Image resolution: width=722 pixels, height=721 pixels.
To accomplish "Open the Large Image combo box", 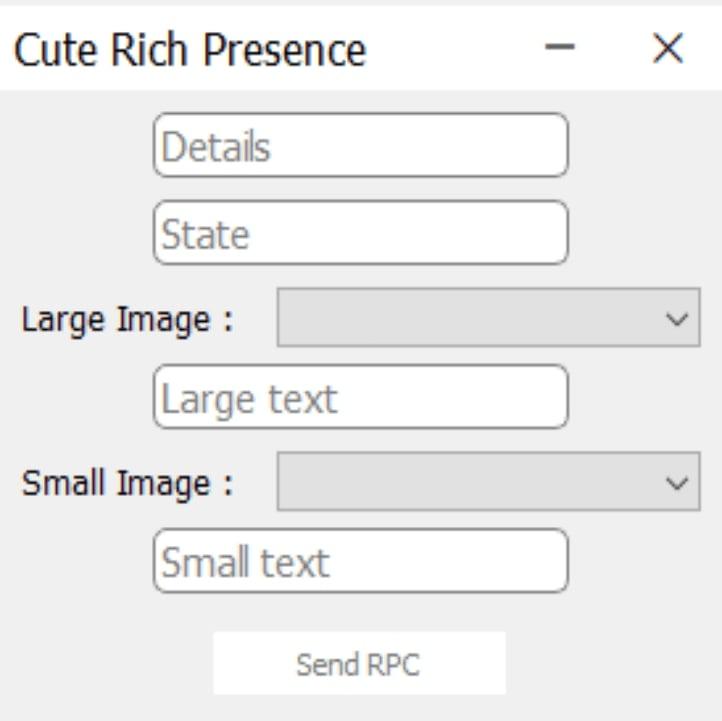I will (x=487, y=318).
